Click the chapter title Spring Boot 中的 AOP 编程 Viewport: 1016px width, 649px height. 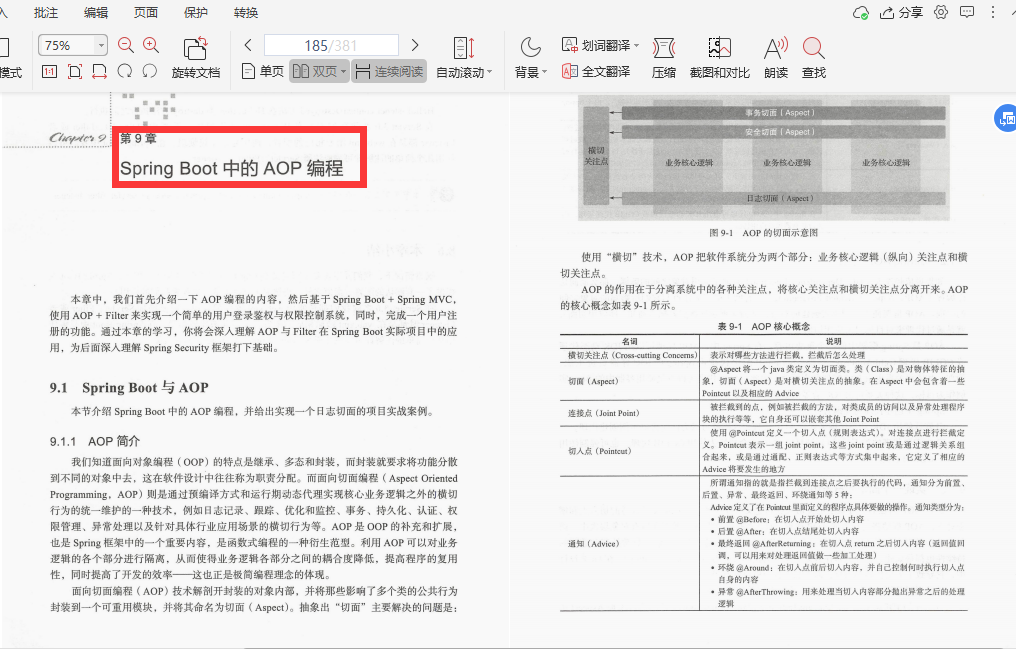click(231, 168)
